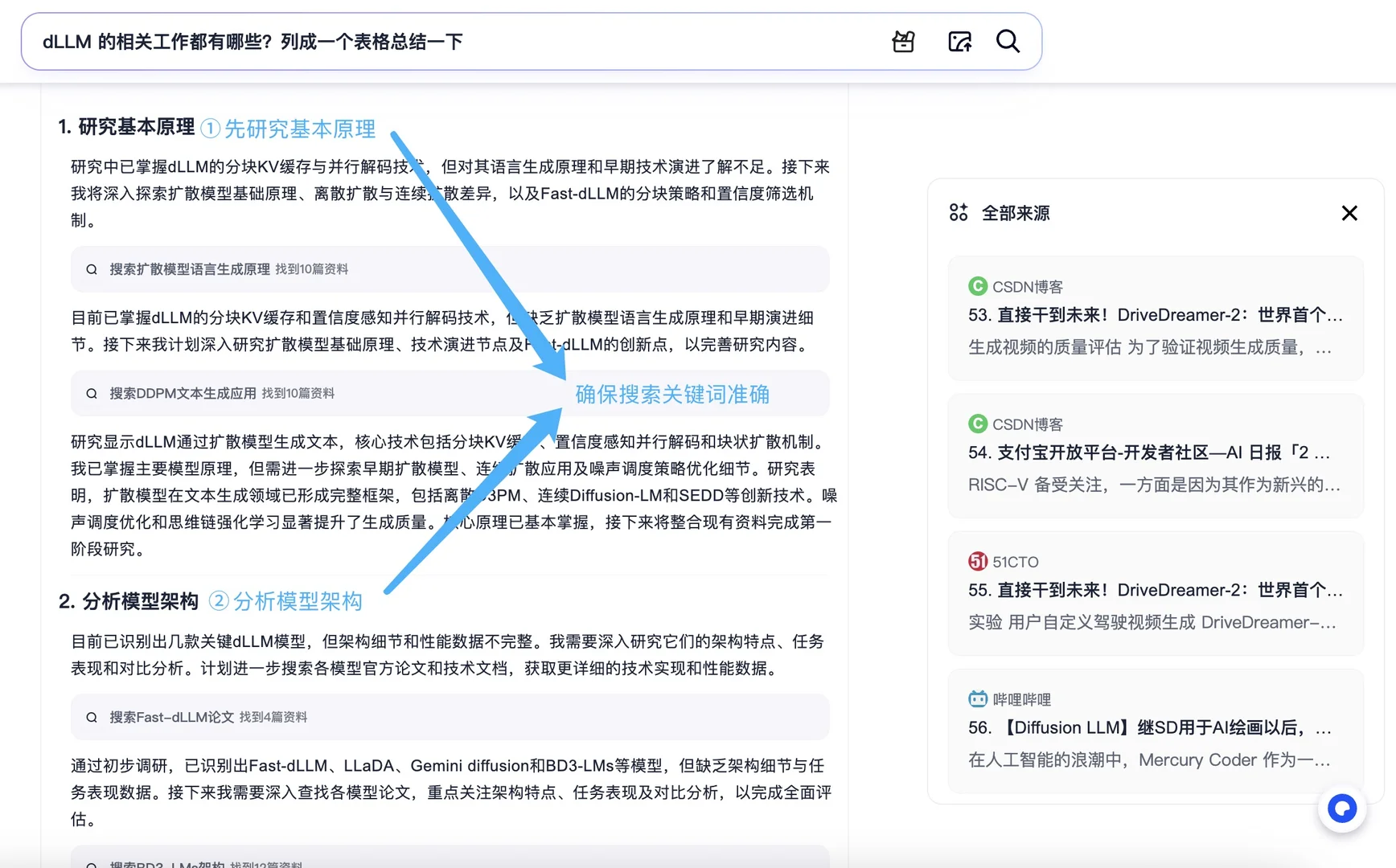1396x868 pixels.
Task: Click the 找到10篇资料 count after 搜索扩散模型语言生成原理
Action: [x=312, y=269]
